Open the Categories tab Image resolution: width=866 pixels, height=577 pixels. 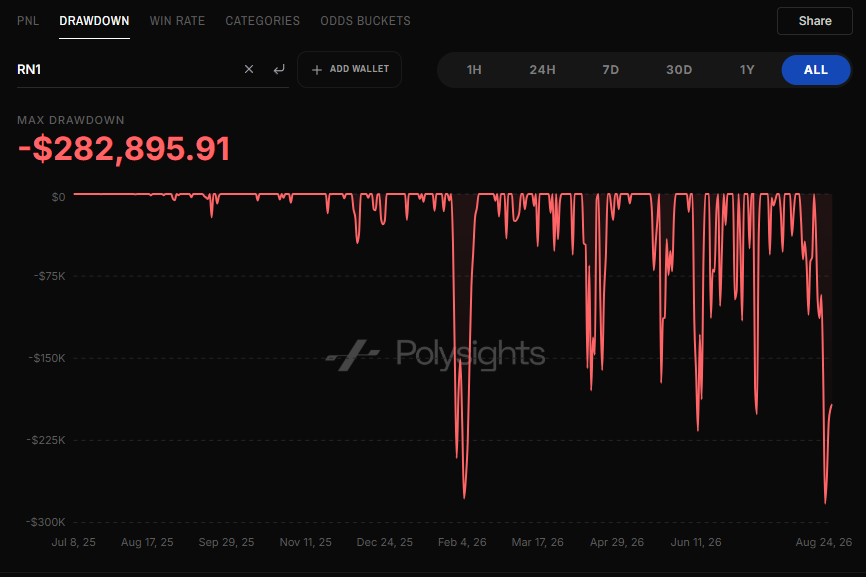point(263,21)
